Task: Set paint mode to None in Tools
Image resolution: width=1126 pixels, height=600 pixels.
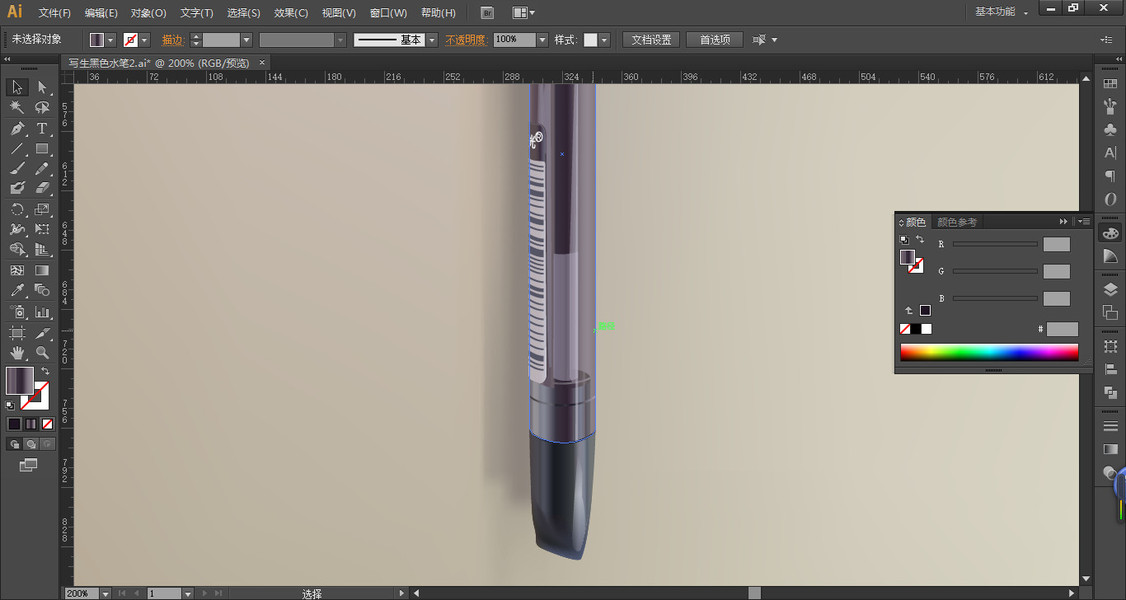Action: (47, 424)
